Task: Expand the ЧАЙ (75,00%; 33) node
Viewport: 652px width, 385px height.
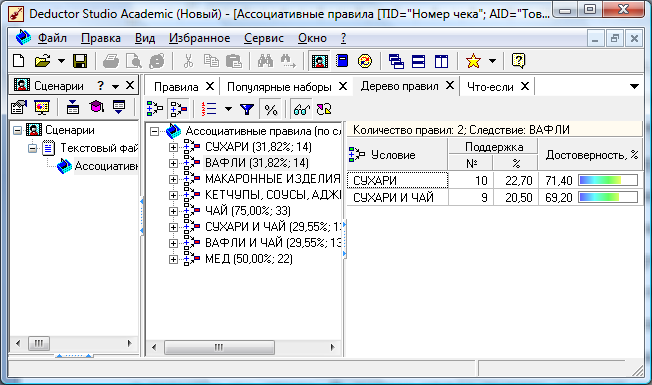Action: coord(173,211)
